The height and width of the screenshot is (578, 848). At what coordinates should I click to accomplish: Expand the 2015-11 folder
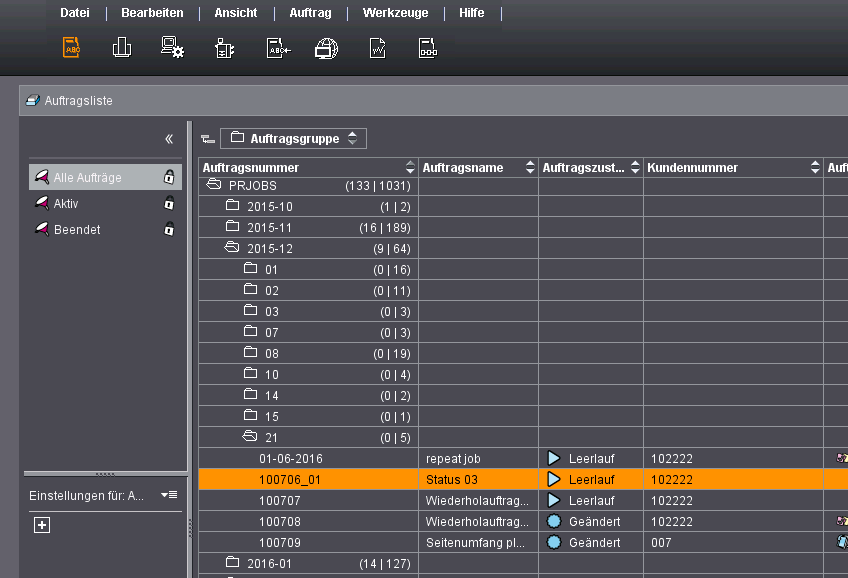(233, 227)
